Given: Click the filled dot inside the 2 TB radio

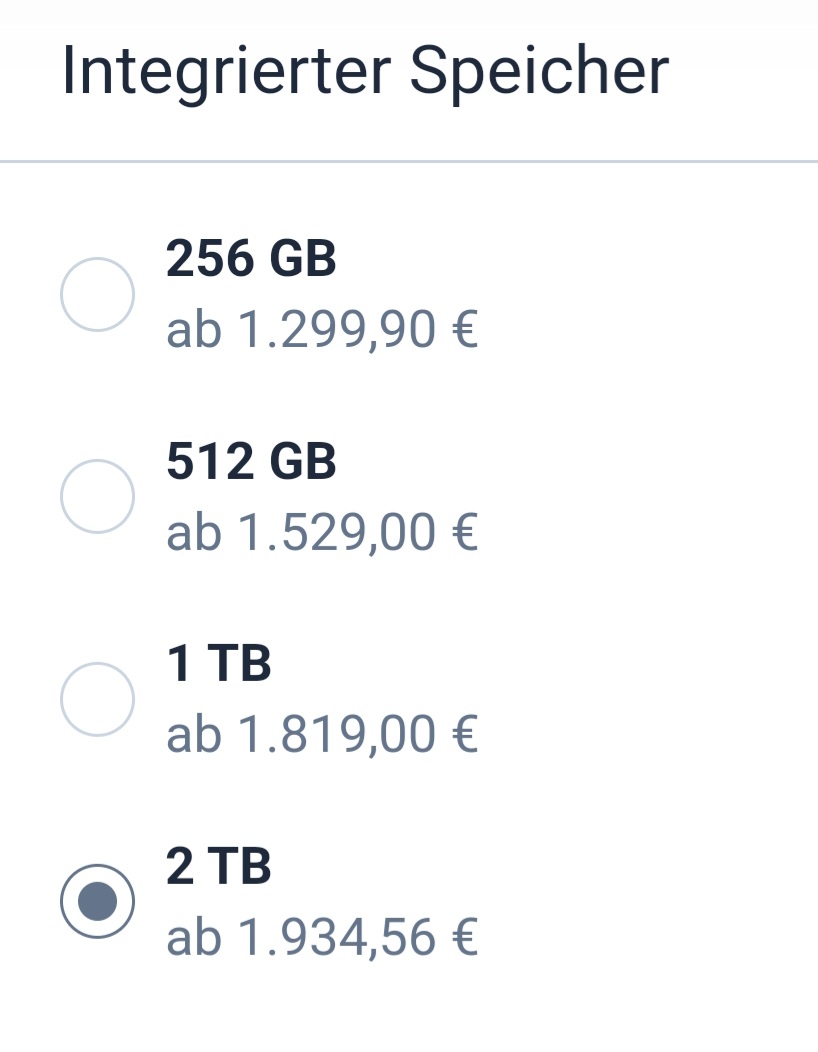Looking at the screenshot, I should [x=97, y=901].
